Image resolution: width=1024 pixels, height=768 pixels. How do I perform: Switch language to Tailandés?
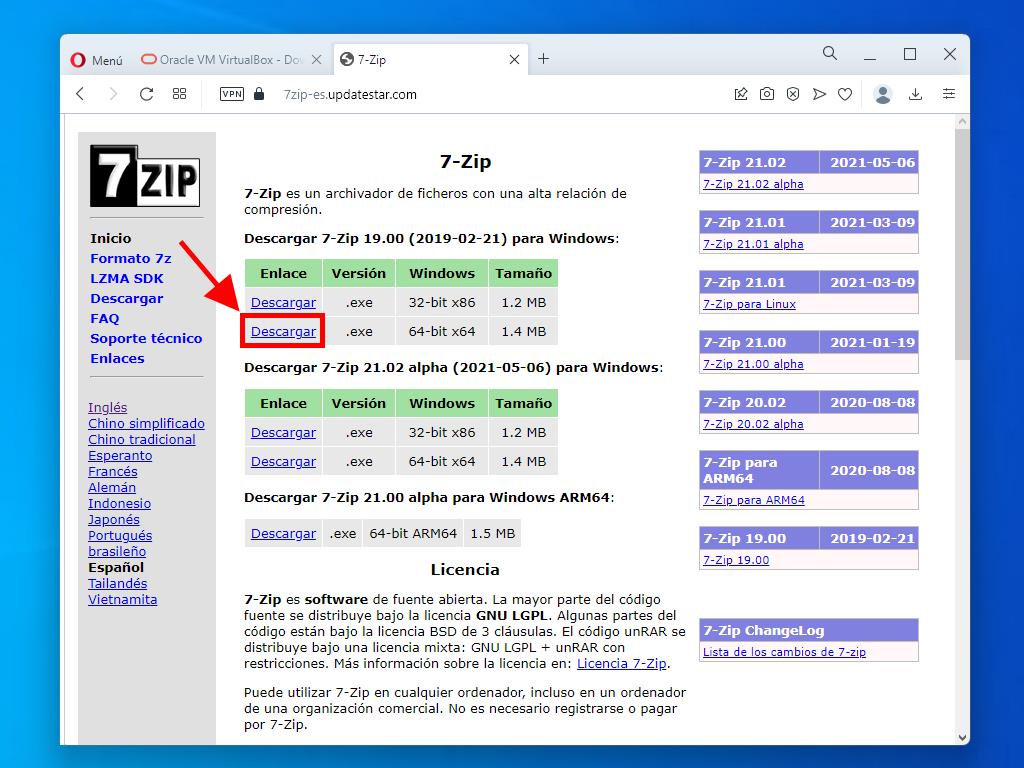[x=118, y=584]
